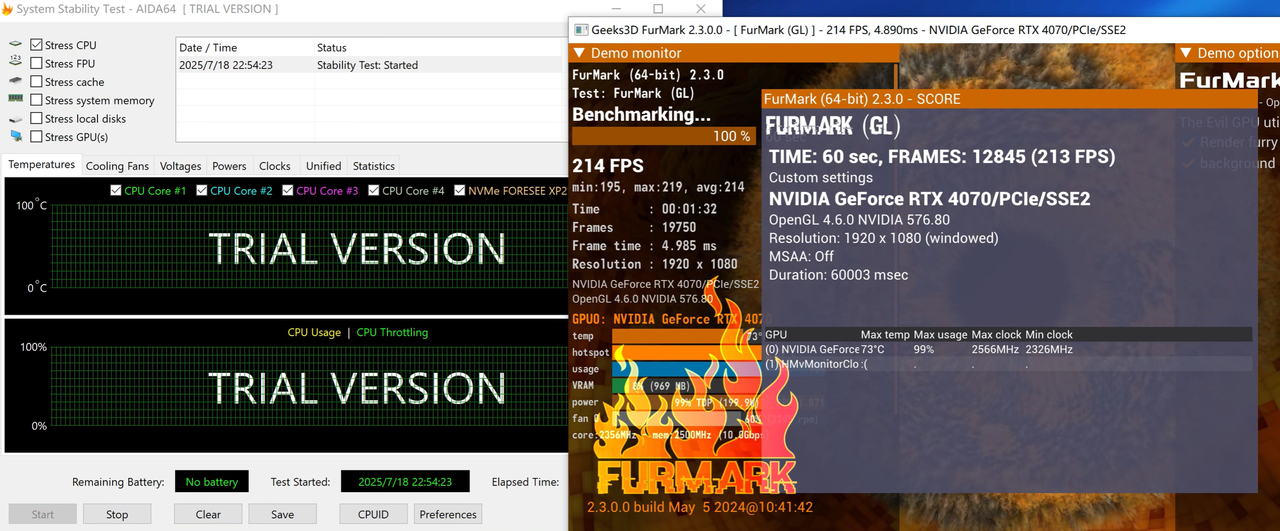Enable Stress system memory
Viewport: 1280px width, 531px height.
pyautogui.click(x=37, y=100)
